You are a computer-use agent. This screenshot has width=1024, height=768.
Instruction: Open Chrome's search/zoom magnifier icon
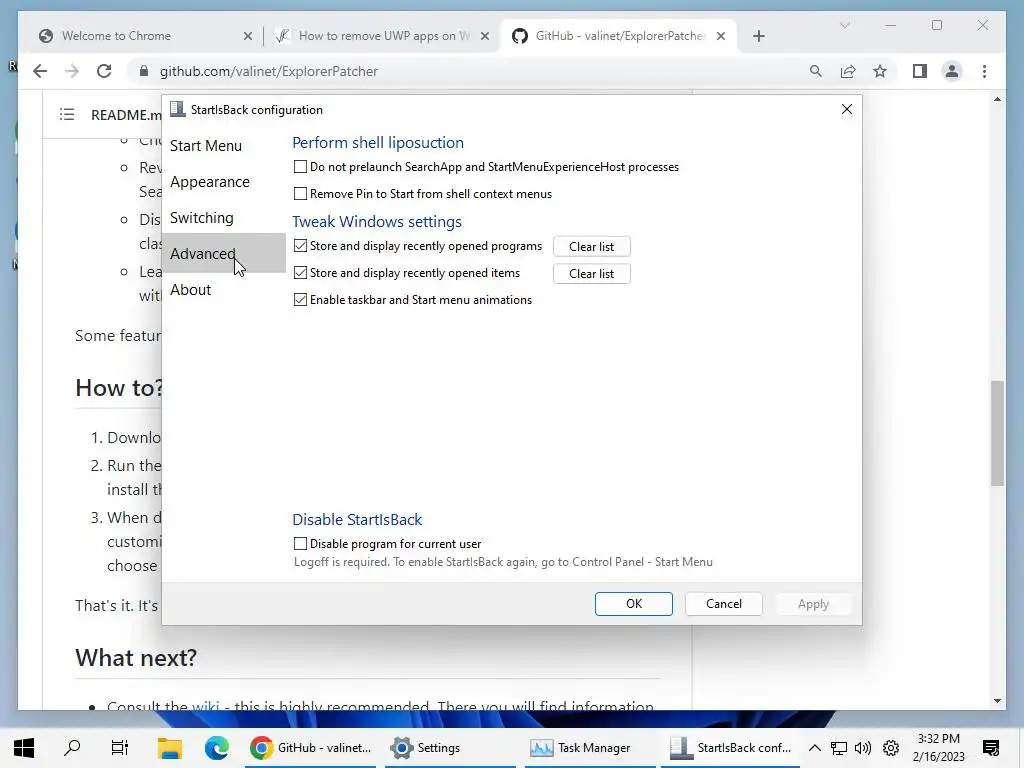(x=816, y=71)
